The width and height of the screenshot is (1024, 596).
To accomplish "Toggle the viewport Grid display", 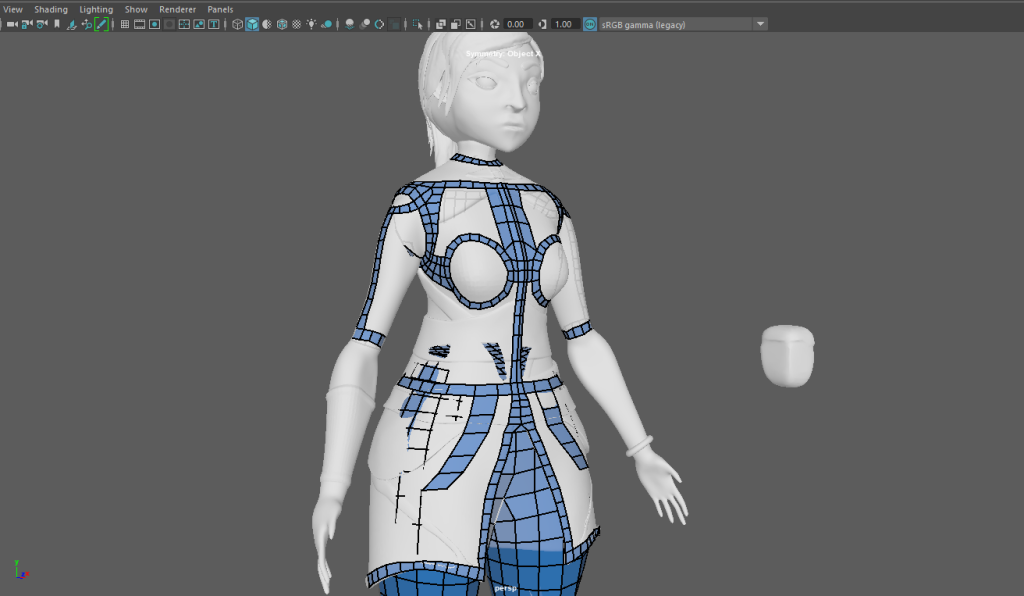I will [x=125, y=24].
